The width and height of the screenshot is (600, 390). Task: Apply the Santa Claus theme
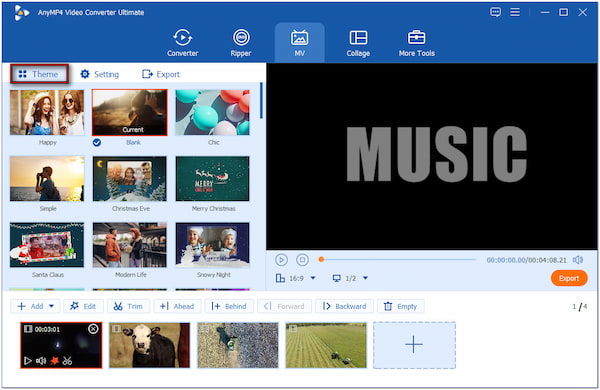[x=47, y=245]
